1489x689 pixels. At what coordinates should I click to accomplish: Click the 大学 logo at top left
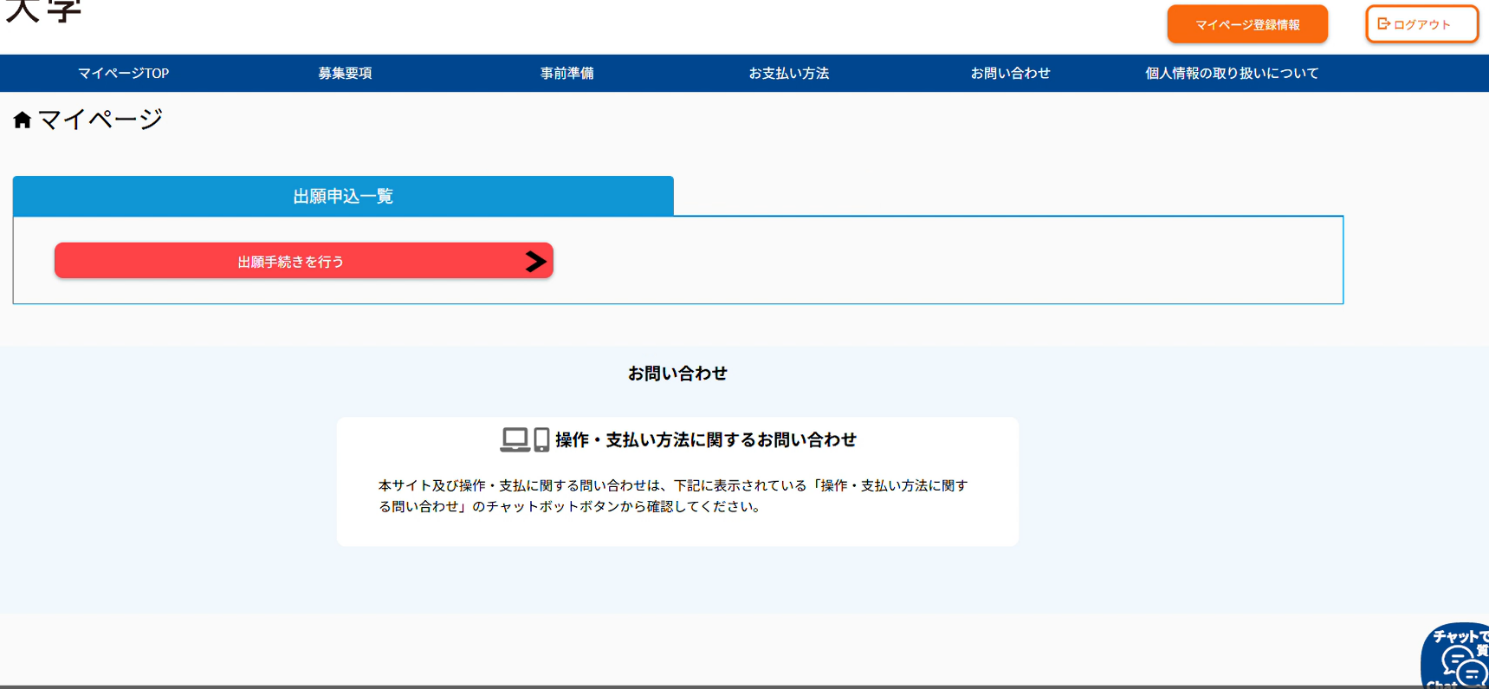pyautogui.click(x=43, y=10)
